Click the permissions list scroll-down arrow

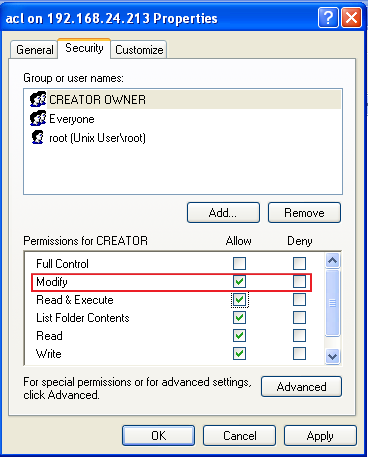point(332,356)
